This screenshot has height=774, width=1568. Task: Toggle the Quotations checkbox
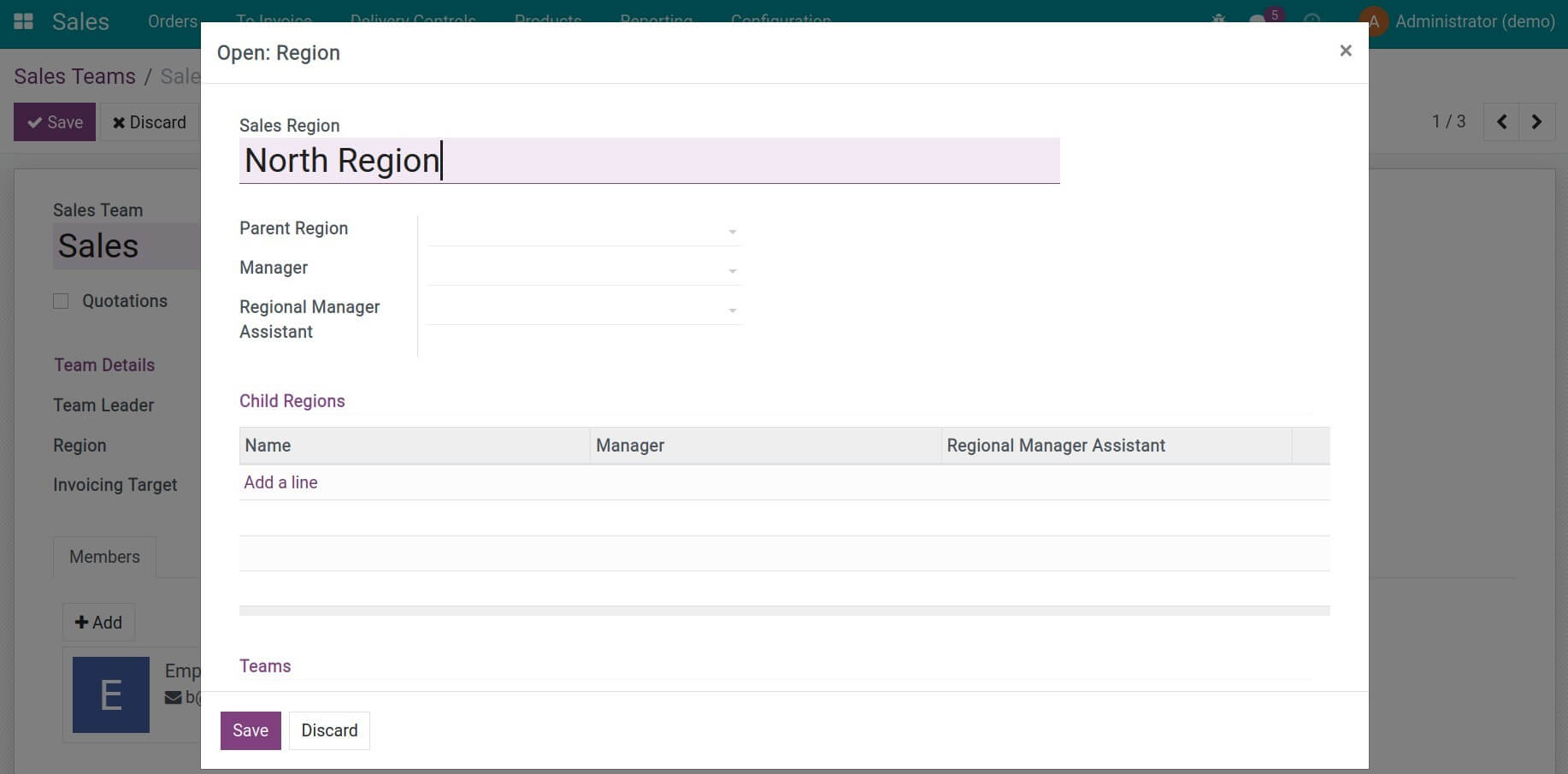60,300
